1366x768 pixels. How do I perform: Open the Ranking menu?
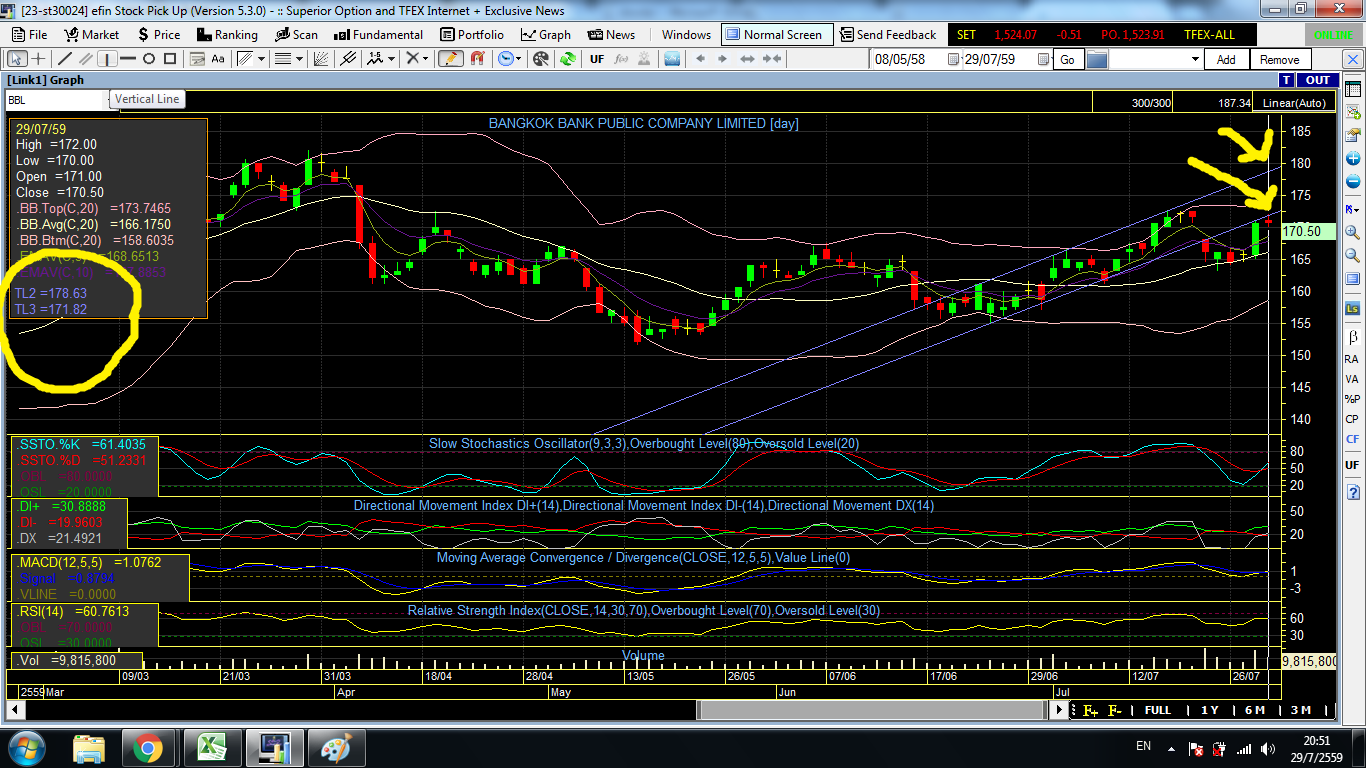[x=227, y=34]
